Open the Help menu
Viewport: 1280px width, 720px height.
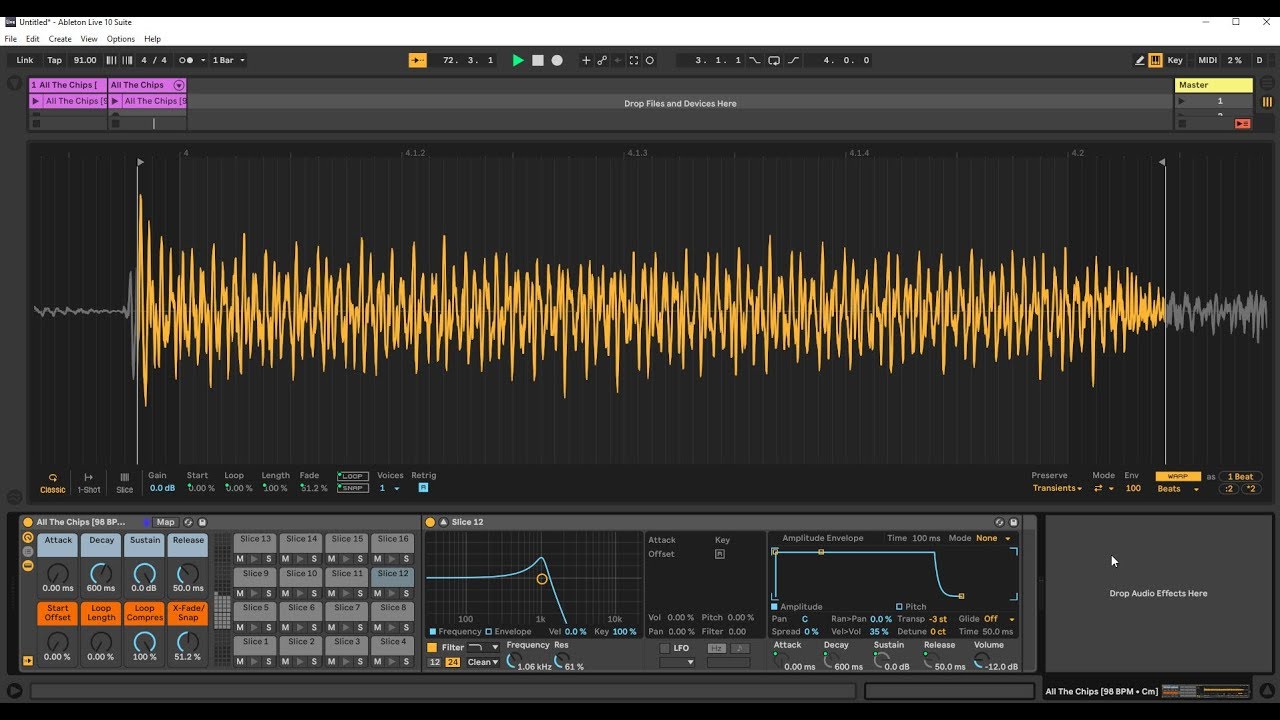(152, 39)
